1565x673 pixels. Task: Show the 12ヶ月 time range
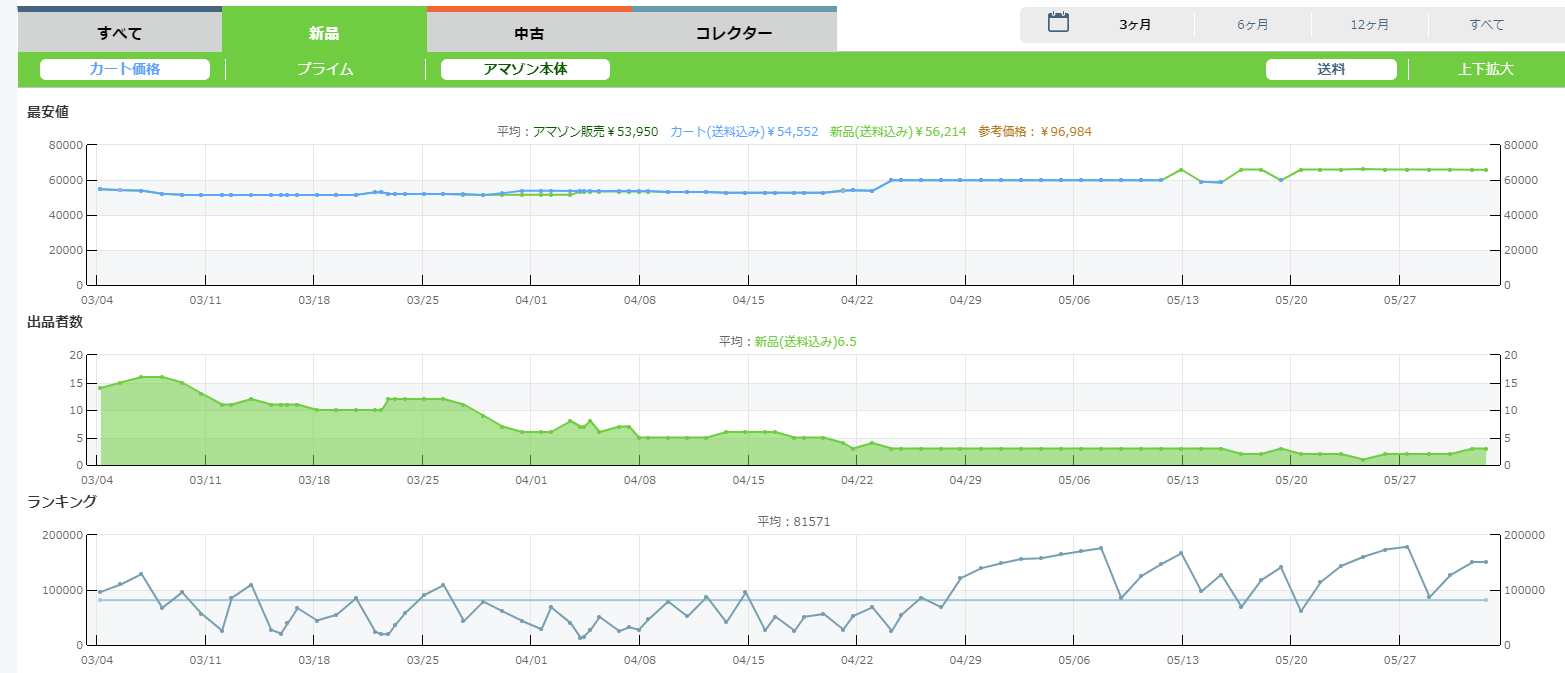(1369, 25)
